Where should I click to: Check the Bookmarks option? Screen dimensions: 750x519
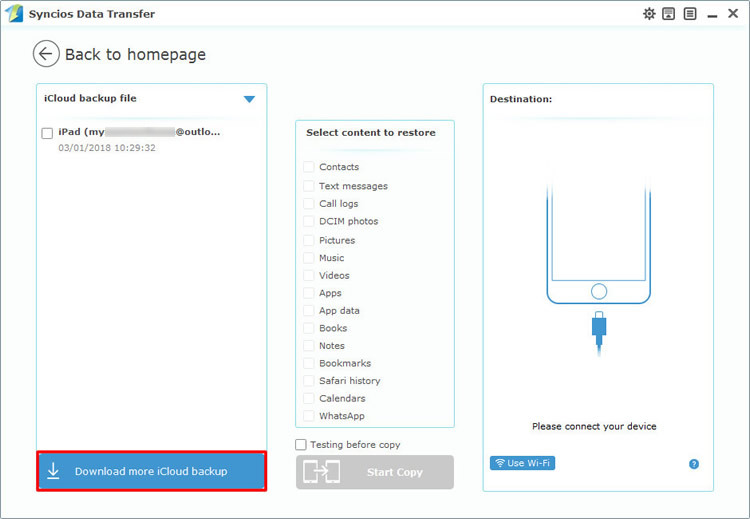tap(309, 364)
